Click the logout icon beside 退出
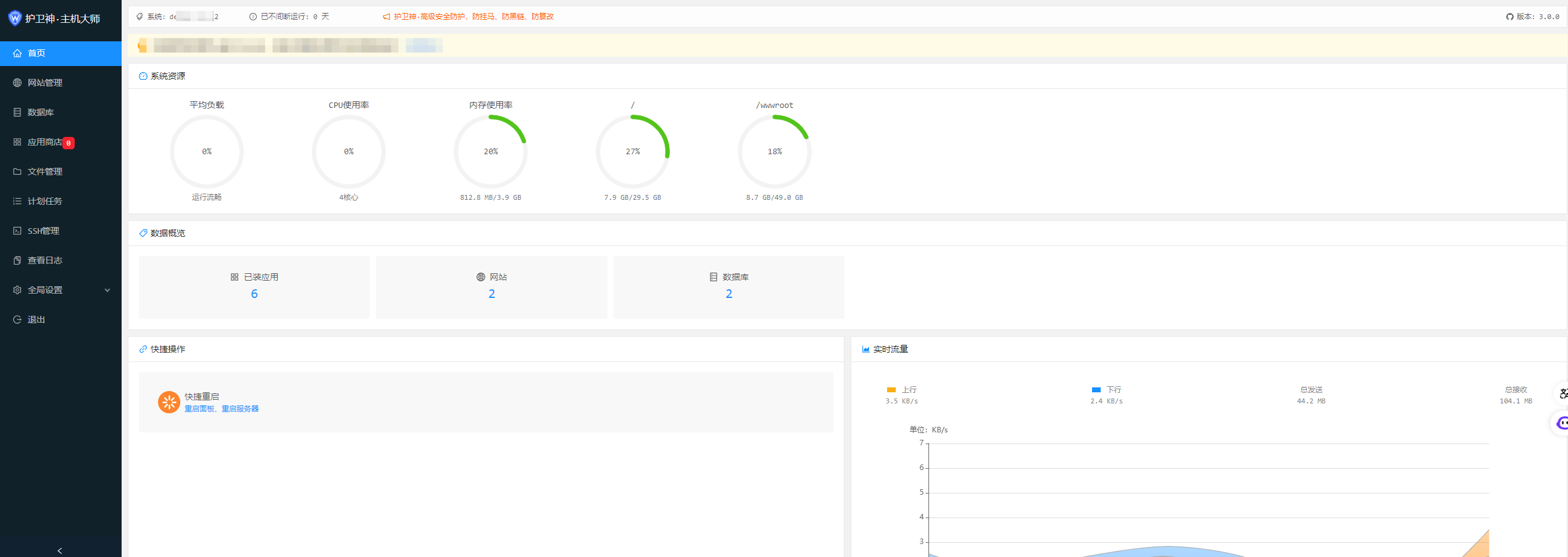This screenshot has height=557, width=1568. click(x=17, y=320)
